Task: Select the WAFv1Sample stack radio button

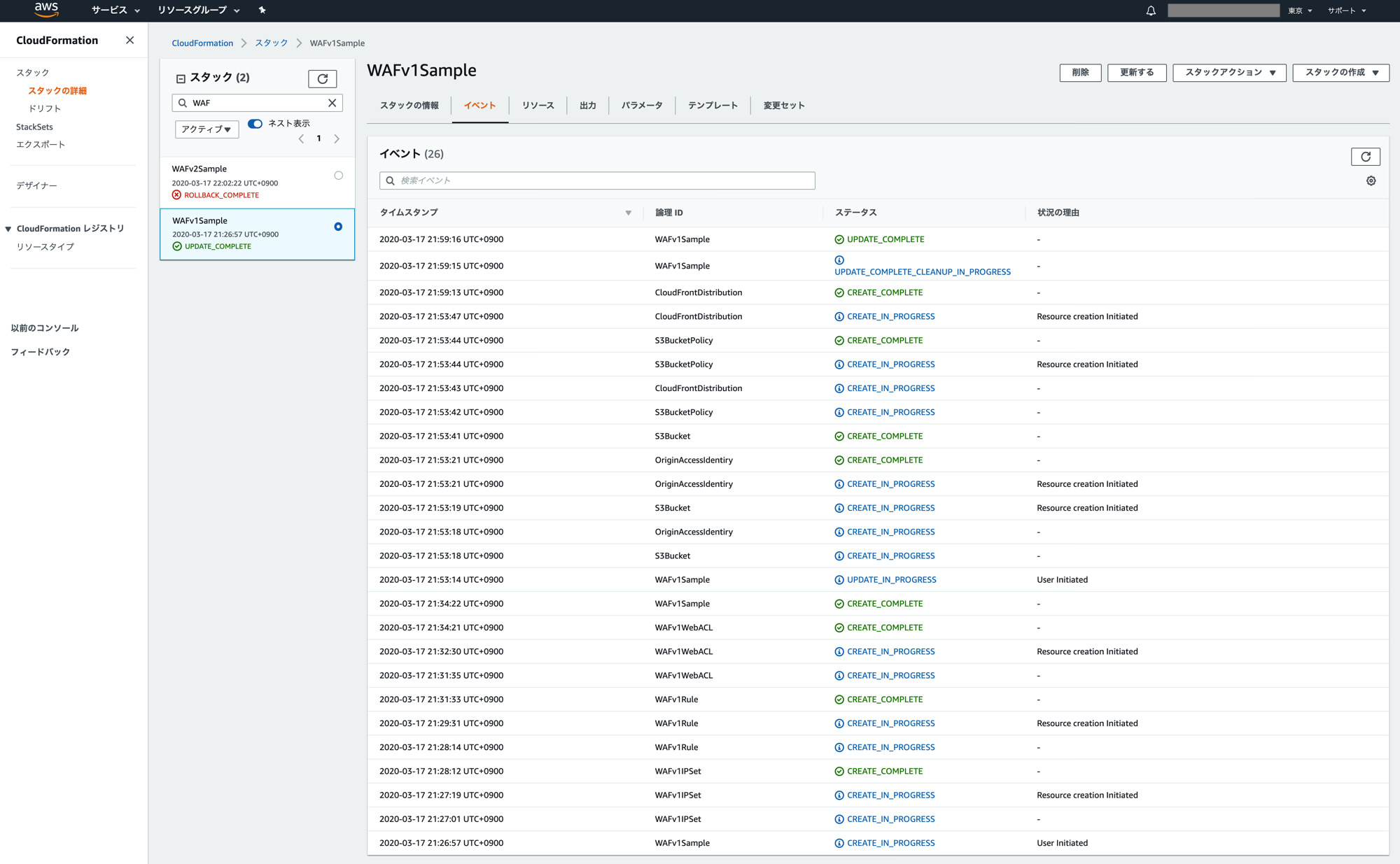Action: point(338,227)
